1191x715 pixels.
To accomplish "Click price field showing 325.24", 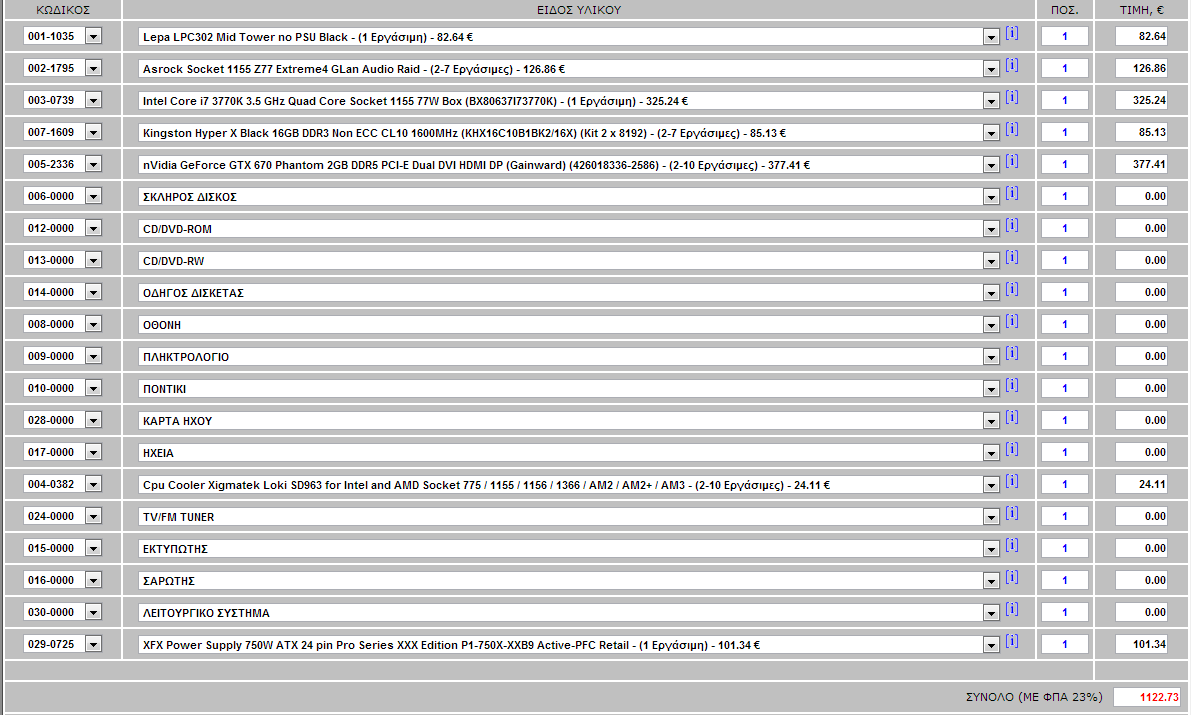I will (1141, 100).
